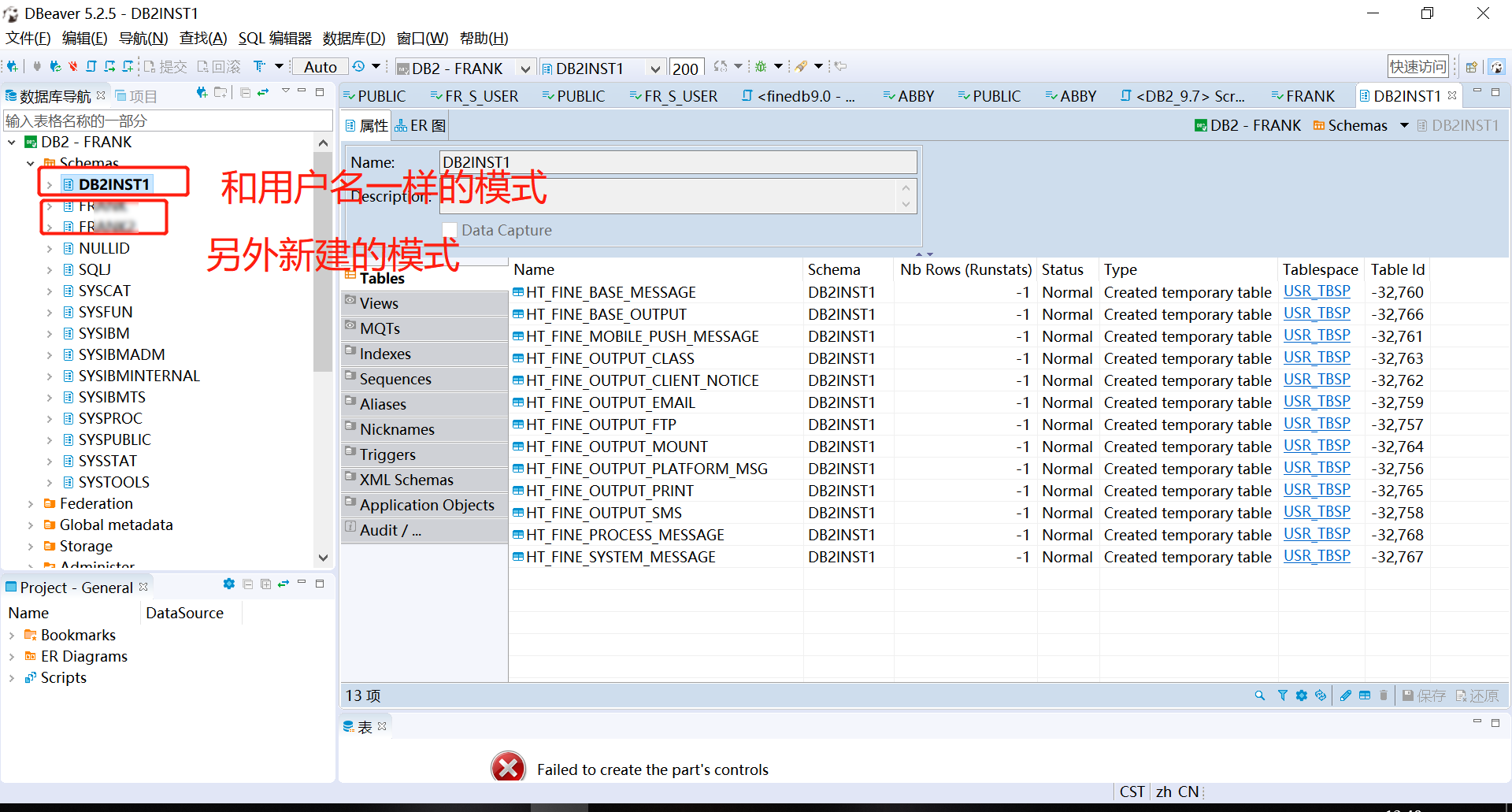Click the trash delete icon in the table footer
1512x812 pixels.
coord(1384,695)
